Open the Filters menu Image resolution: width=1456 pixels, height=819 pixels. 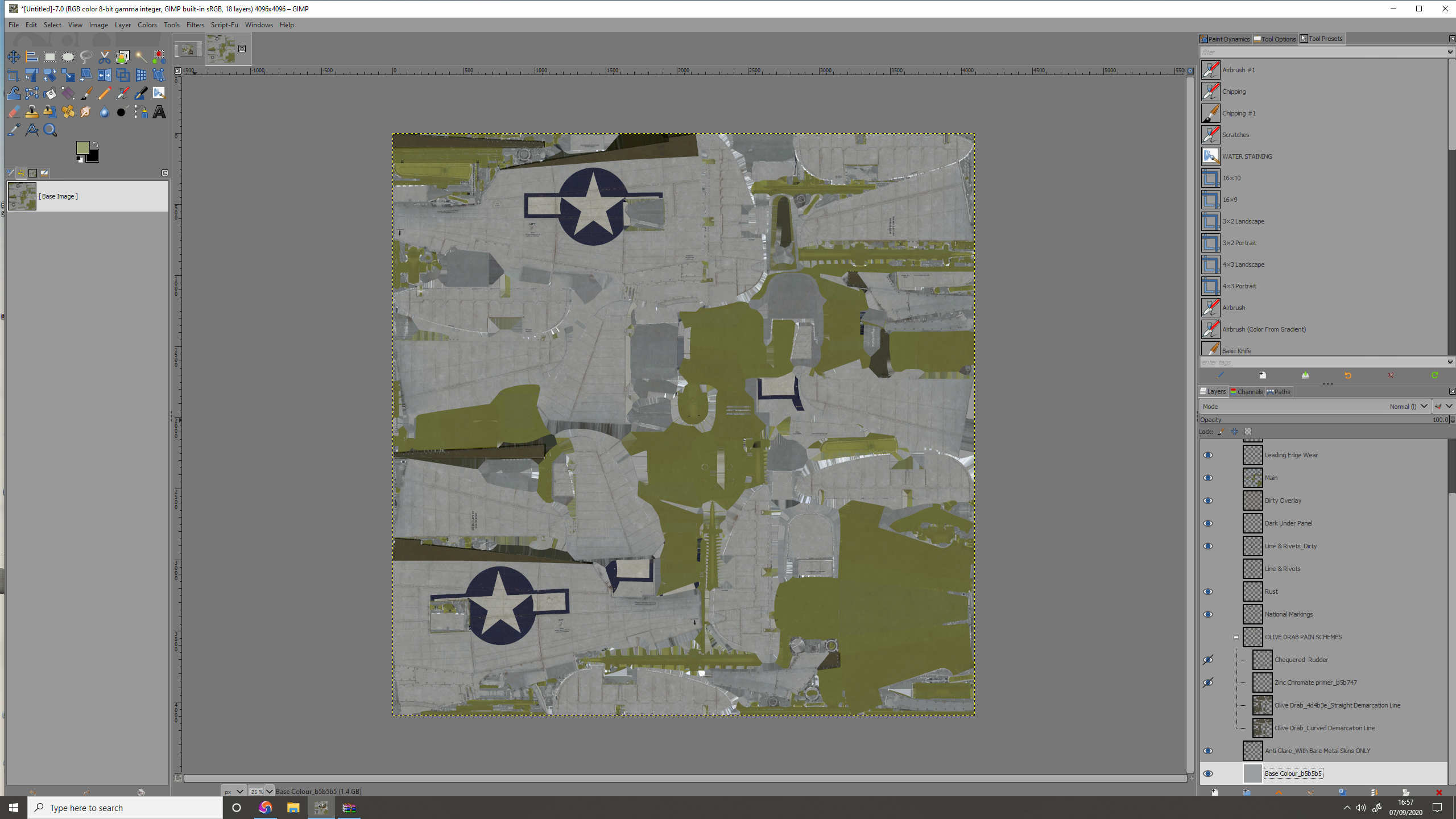pyautogui.click(x=195, y=25)
